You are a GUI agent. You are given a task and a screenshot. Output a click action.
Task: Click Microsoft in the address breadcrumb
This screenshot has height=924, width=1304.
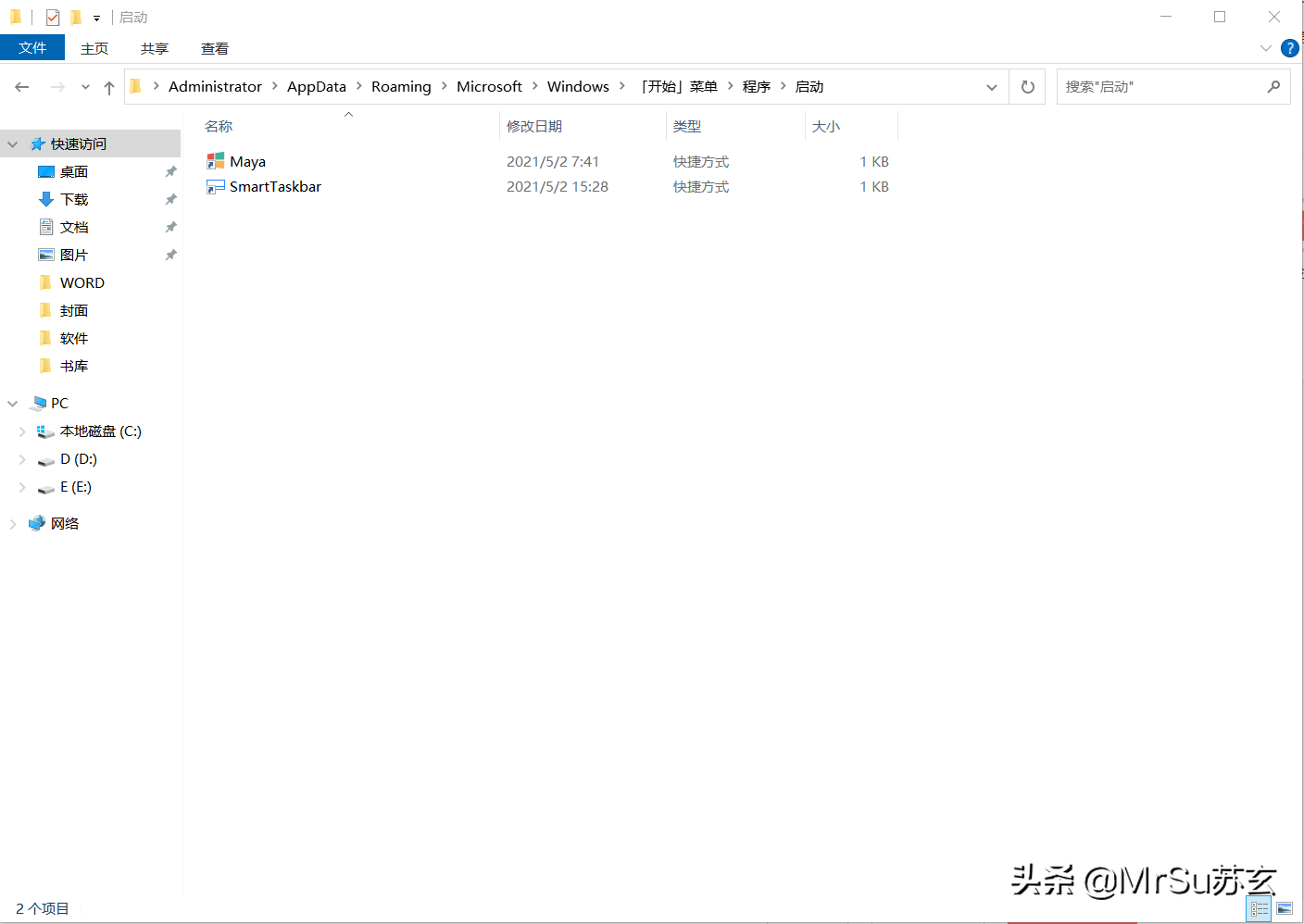coord(489,86)
